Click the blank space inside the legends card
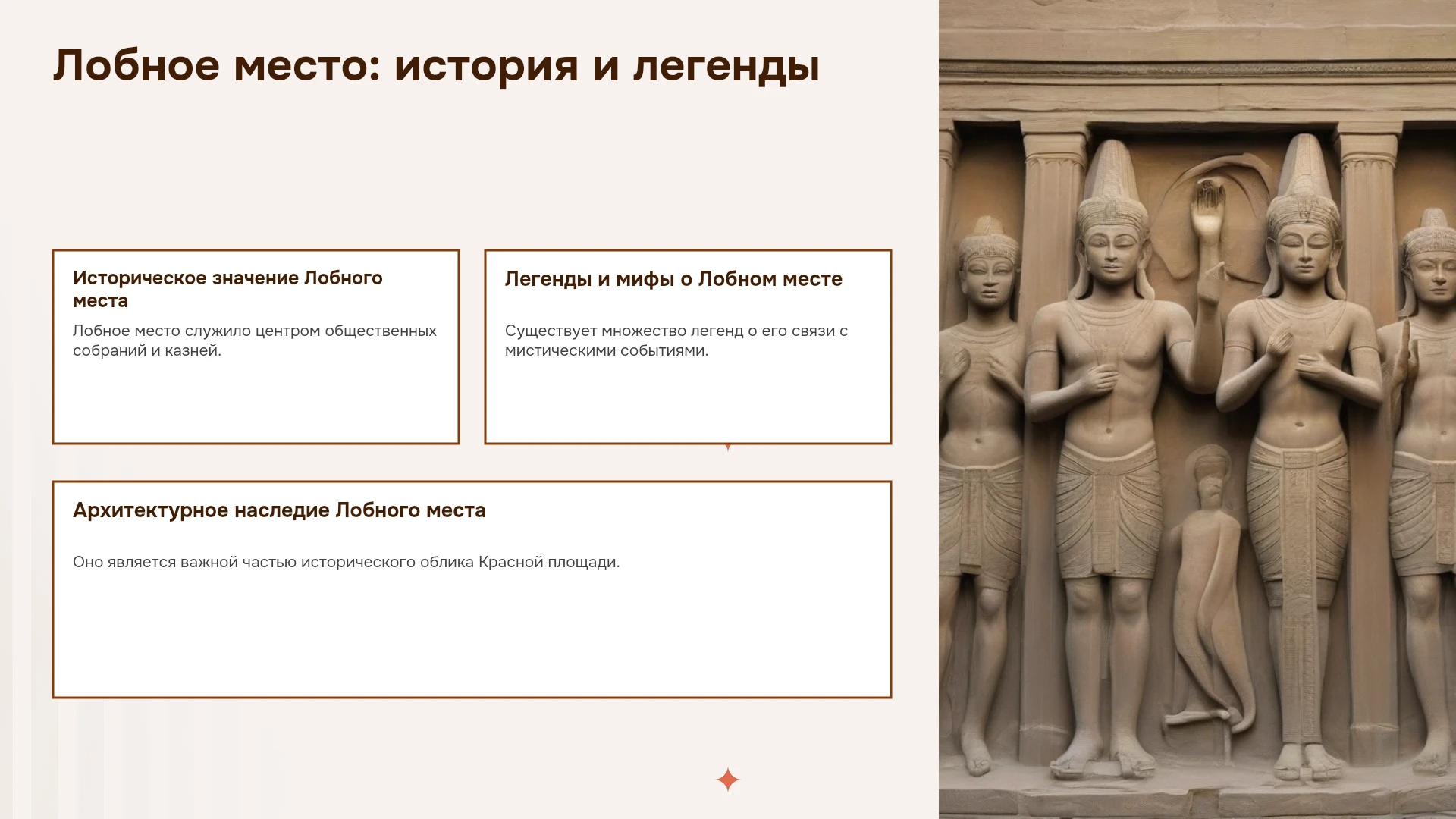This screenshot has width=1456, height=819. (688, 402)
